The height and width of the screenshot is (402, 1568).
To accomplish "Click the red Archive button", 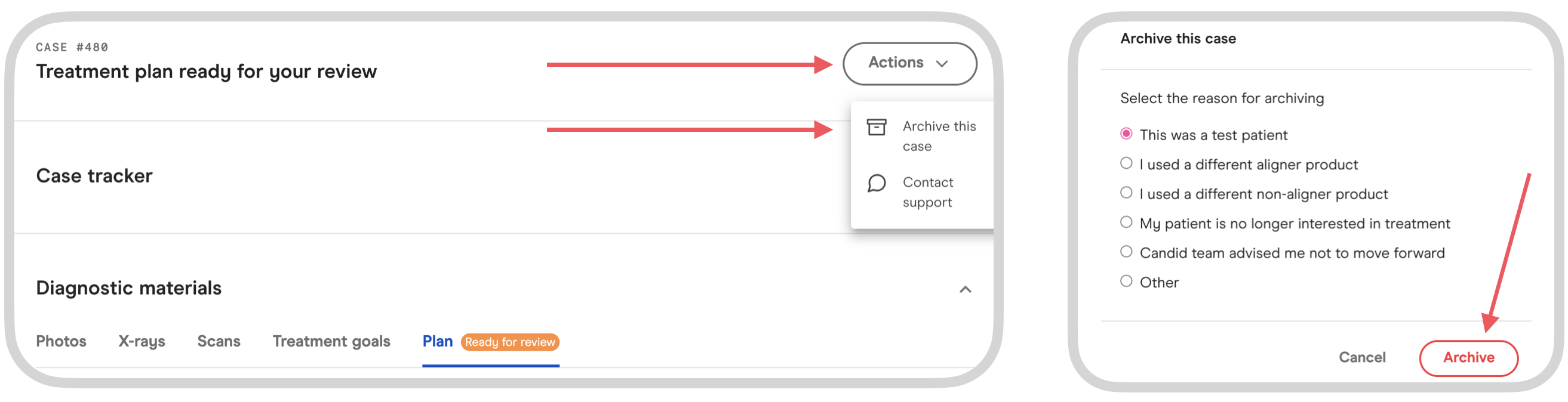I will pos(1468,358).
